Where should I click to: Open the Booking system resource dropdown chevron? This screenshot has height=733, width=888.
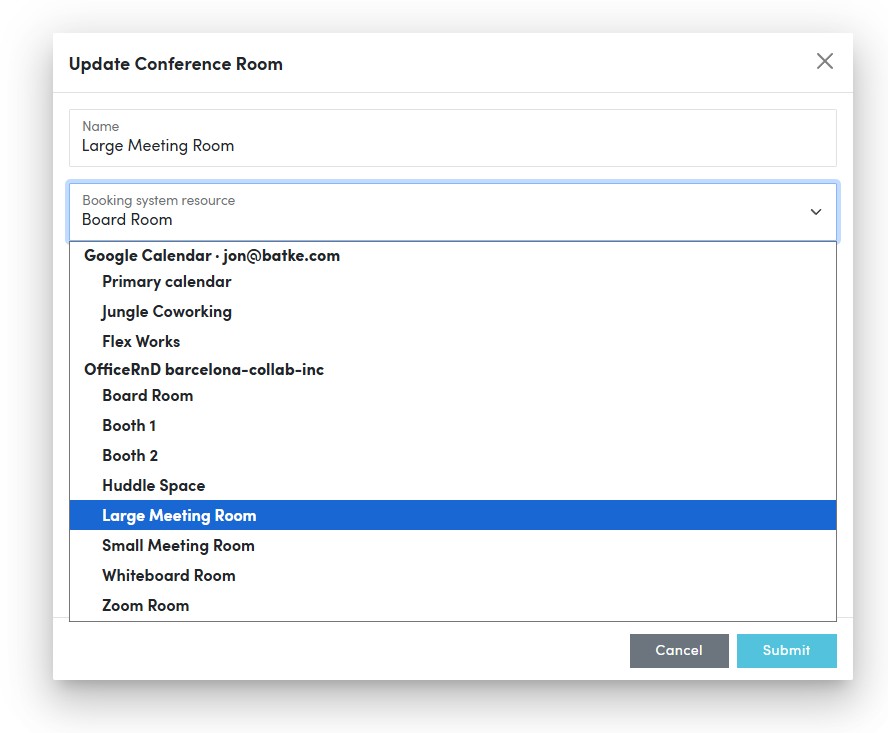(x=815, y=212)
